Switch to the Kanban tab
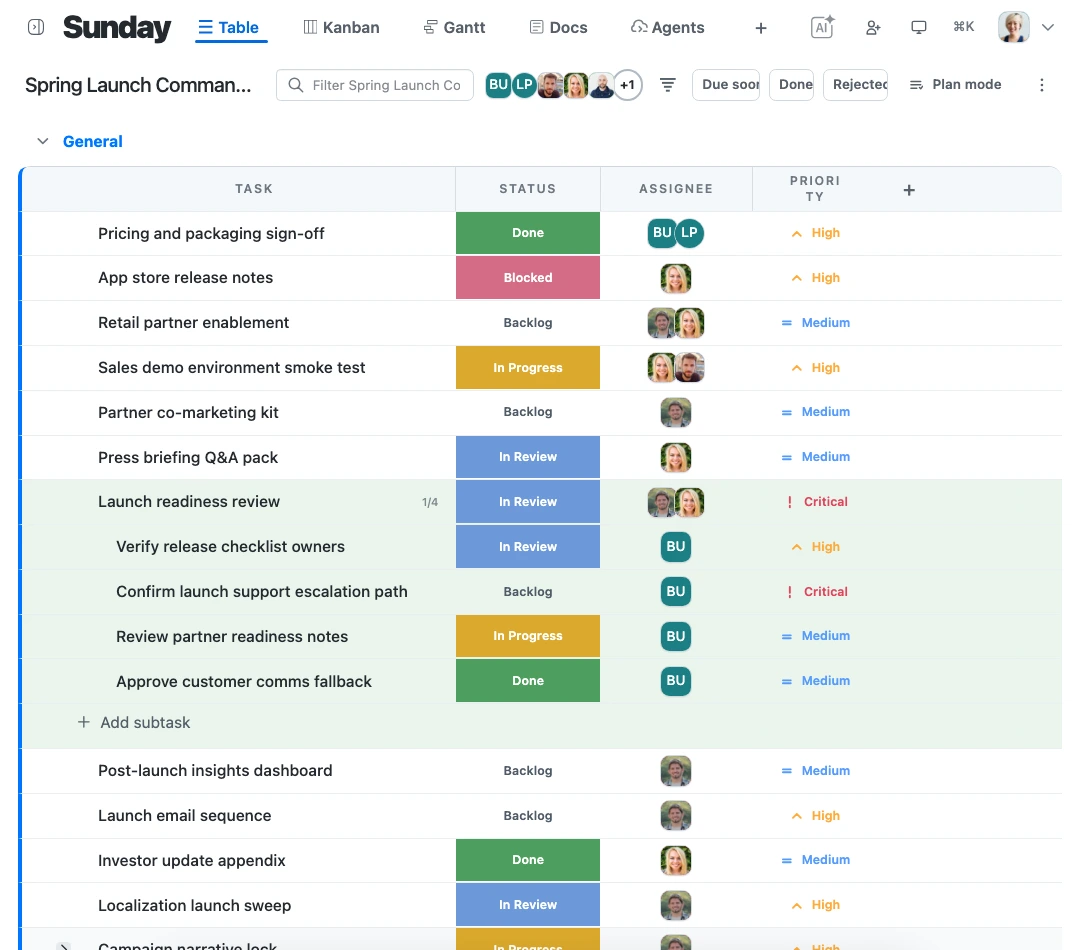The image size is (1080, 950). pyautogui.click(x=342, y=28)
